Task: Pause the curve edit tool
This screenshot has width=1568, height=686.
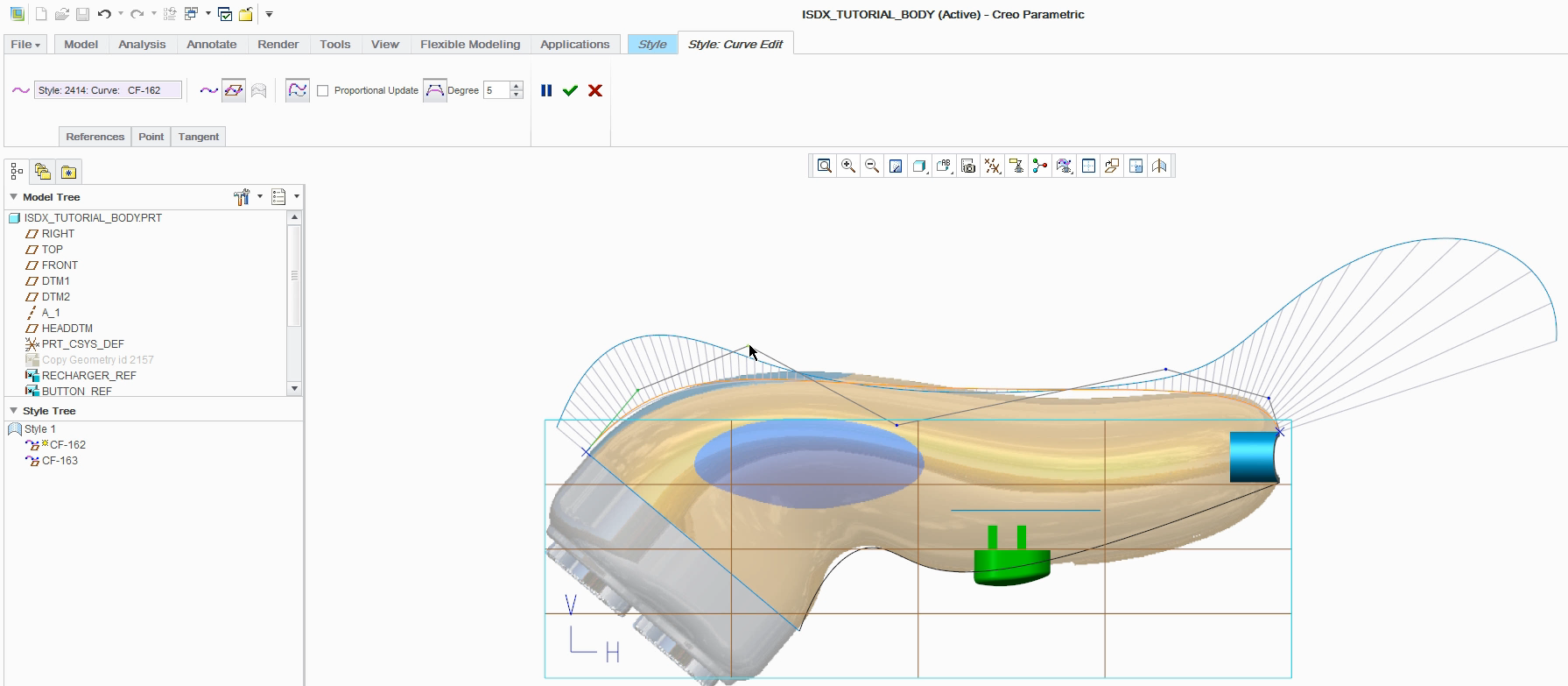Action: [546, 90]
